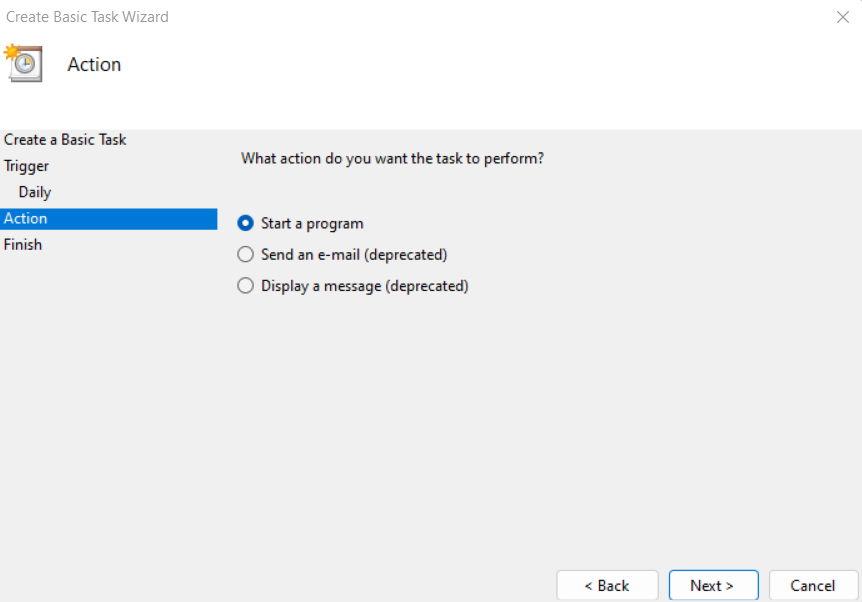This screenshot has height=602, width=862.
Task: Proceed with the Next button
Action: pos(712,585)
